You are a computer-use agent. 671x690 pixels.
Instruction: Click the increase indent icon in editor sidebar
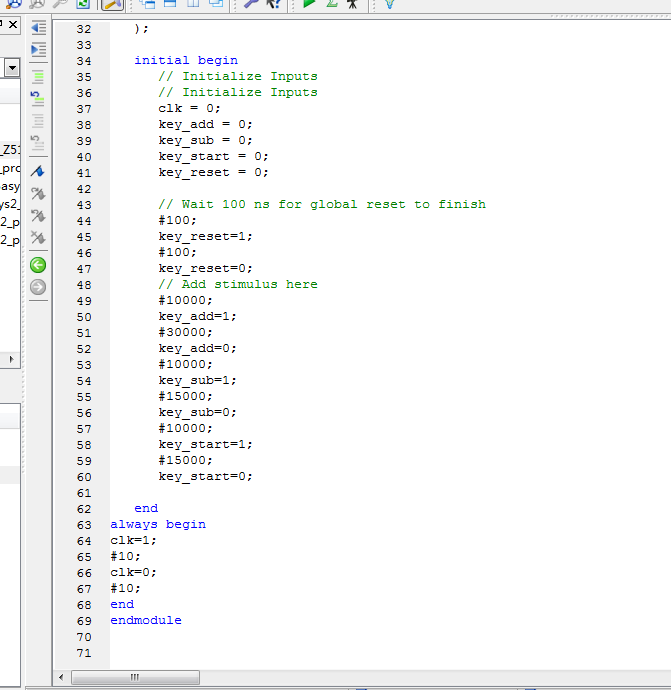38,49
